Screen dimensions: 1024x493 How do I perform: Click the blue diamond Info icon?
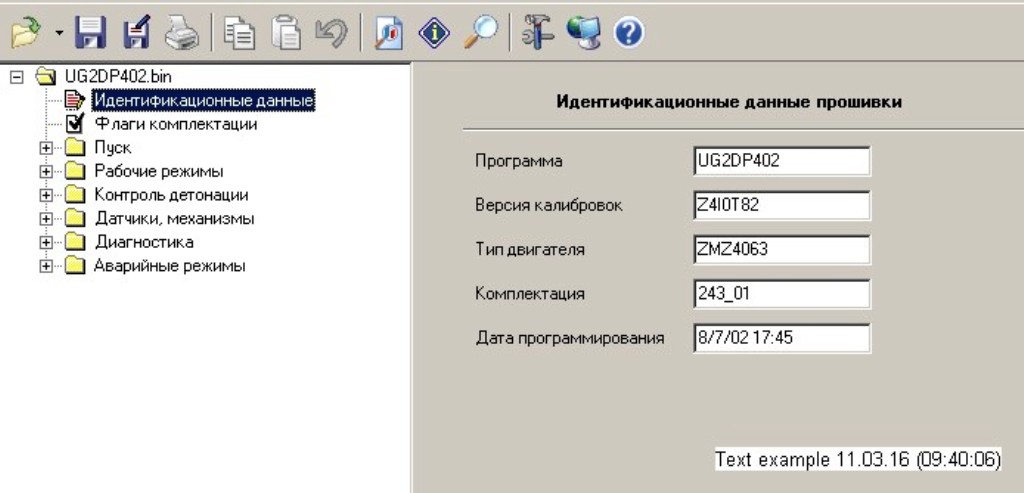(x=434, y=33)
